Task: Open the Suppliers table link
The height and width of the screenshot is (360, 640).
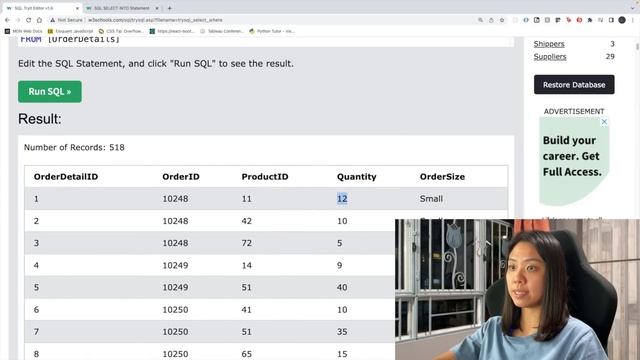Action: click(550, 56)
